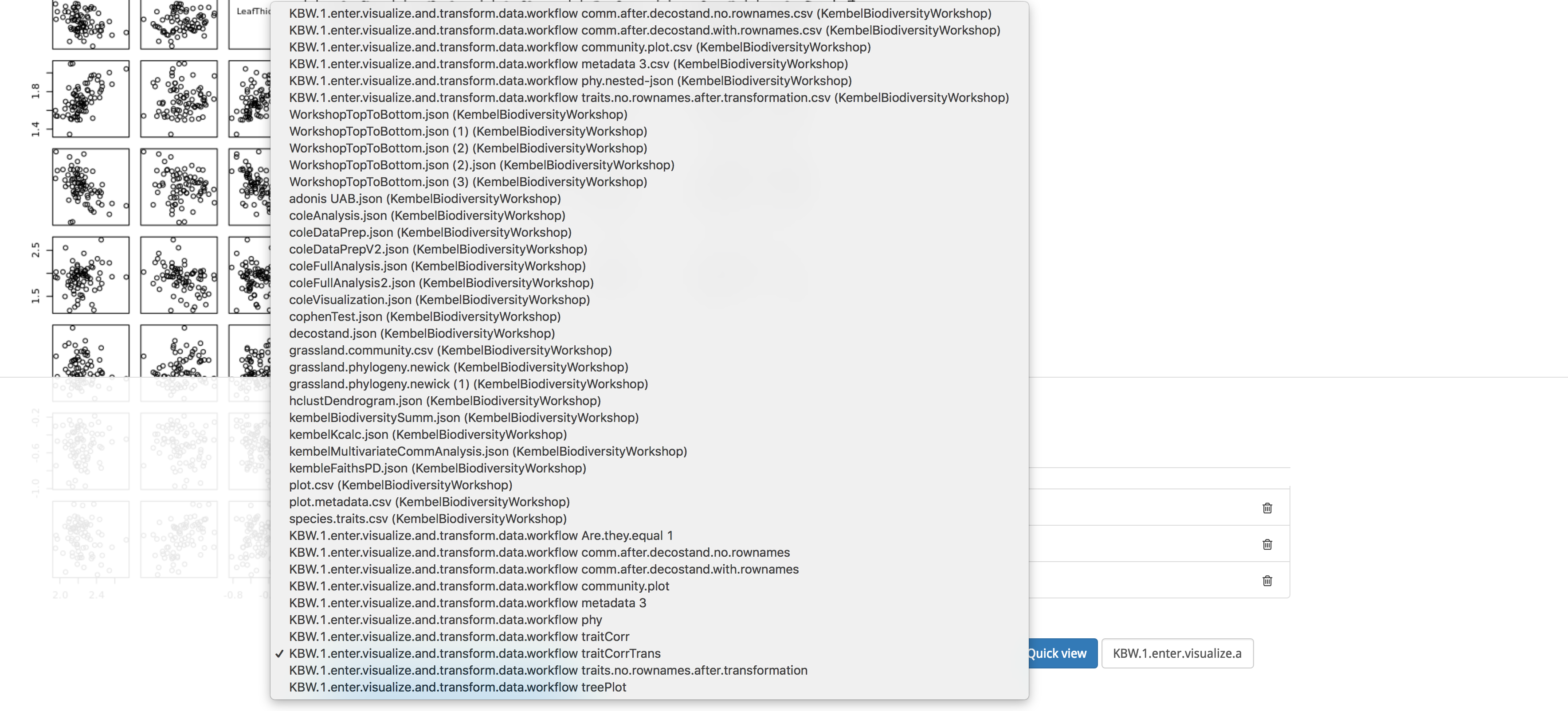Pick workflow comm.after.decostand.no.rownames without csv

(x=649, y=552)
